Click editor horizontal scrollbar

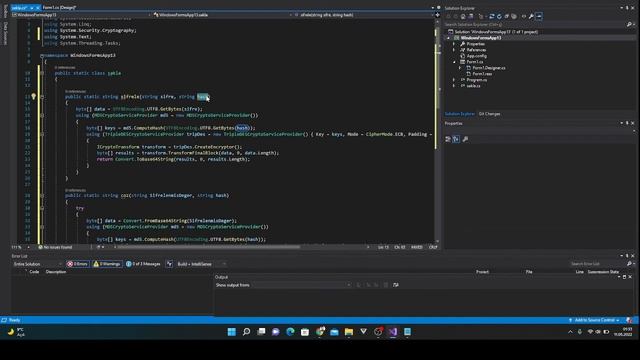click(208, 247)
